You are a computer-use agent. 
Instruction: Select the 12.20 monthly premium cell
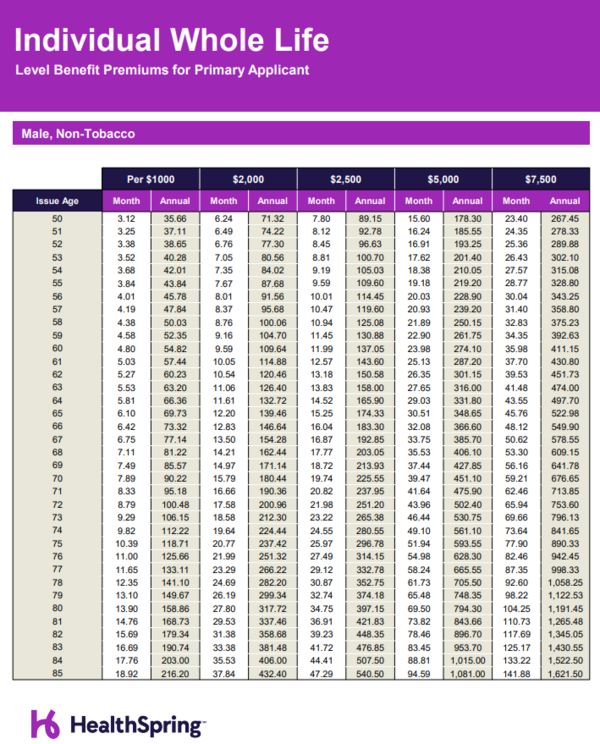224,414
